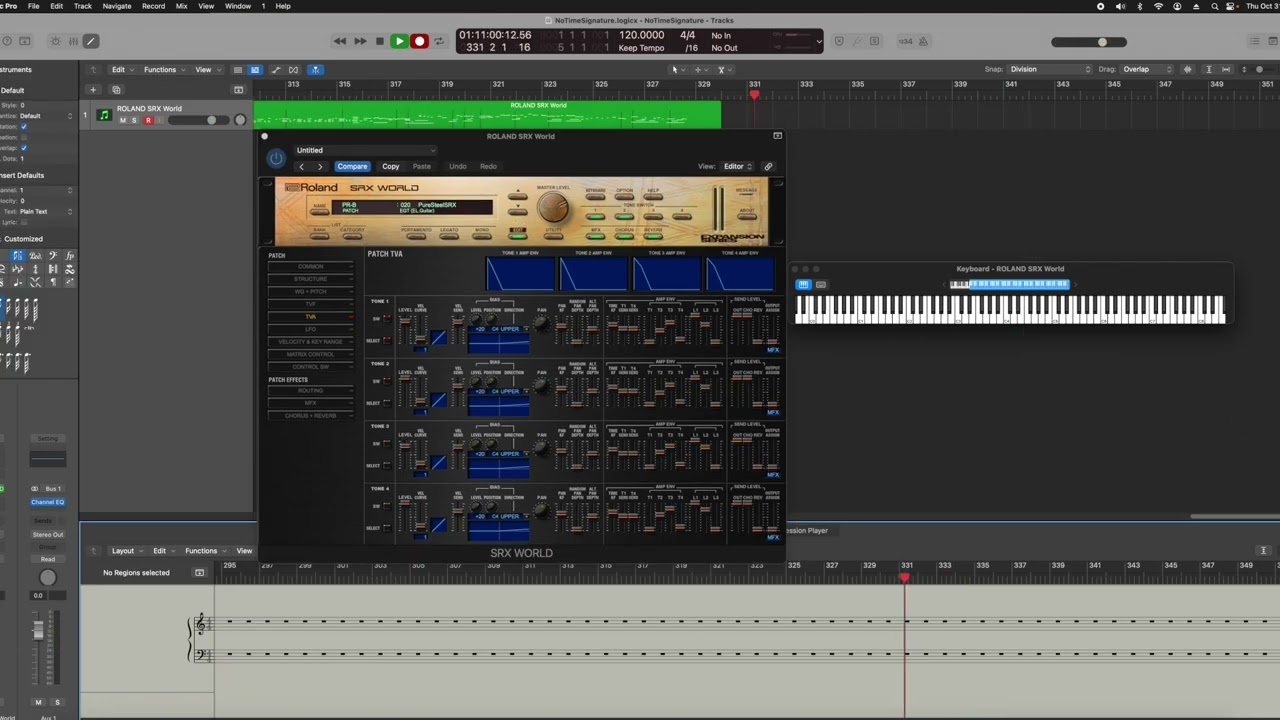This screenshot has height=720, width=1280.
Task: Toggle the Flex view button
Action: (x=293, y=70)
